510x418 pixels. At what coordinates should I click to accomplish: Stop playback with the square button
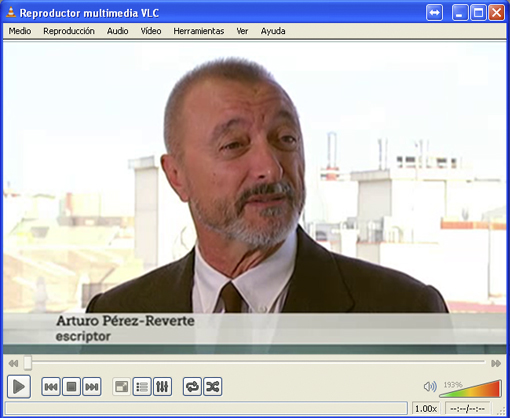click(71, 387)
